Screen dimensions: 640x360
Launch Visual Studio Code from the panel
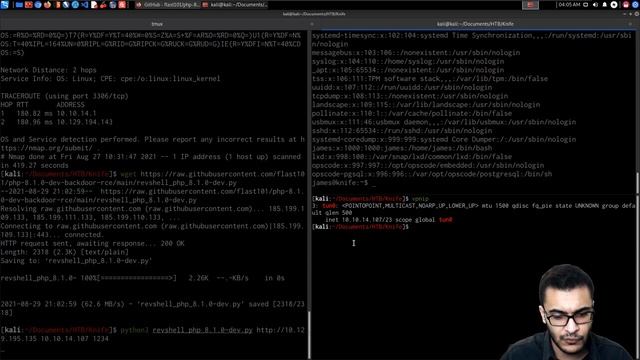tap(84, 5)
